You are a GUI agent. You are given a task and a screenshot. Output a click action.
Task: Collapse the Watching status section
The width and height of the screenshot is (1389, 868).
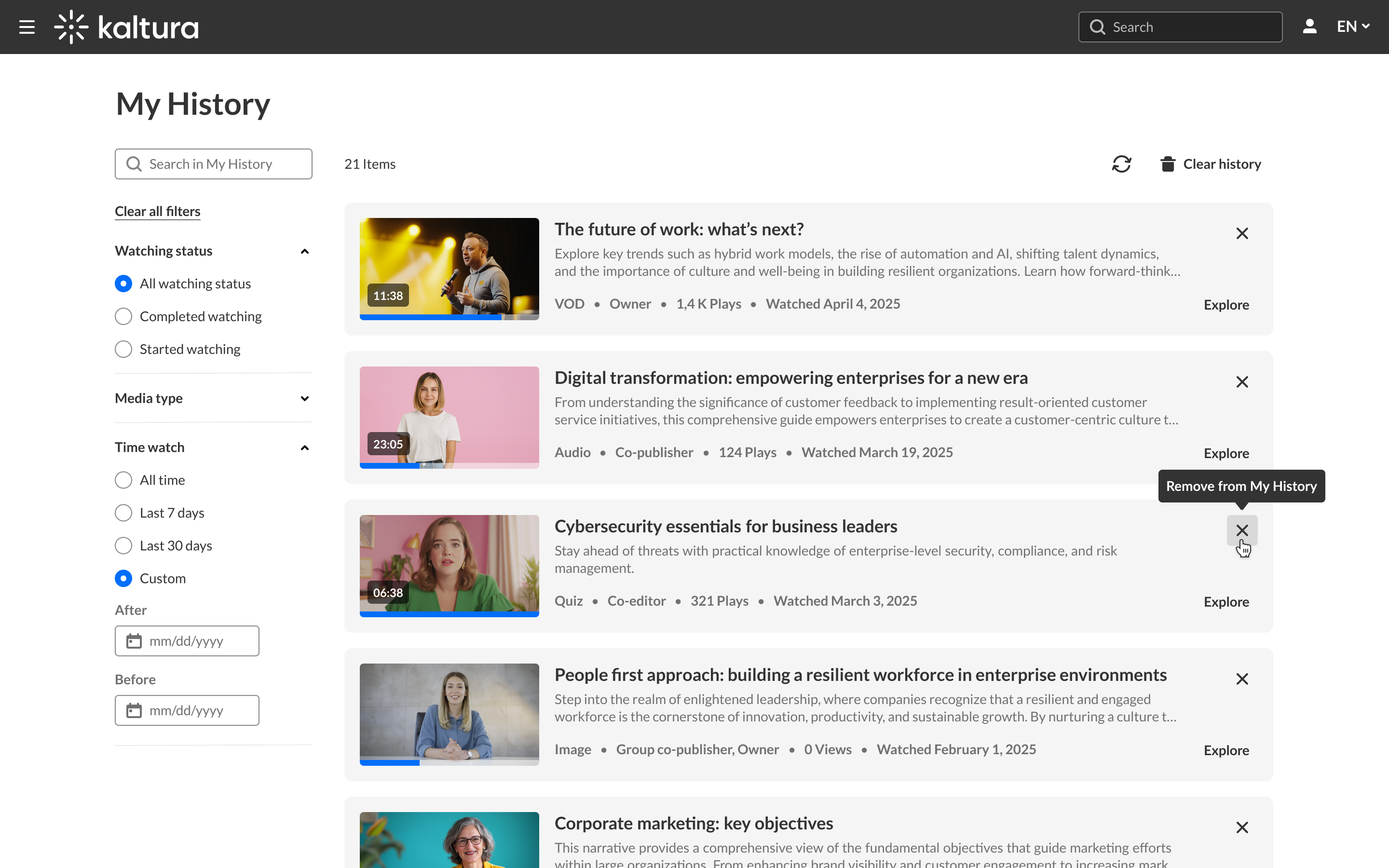click(305, 251)
